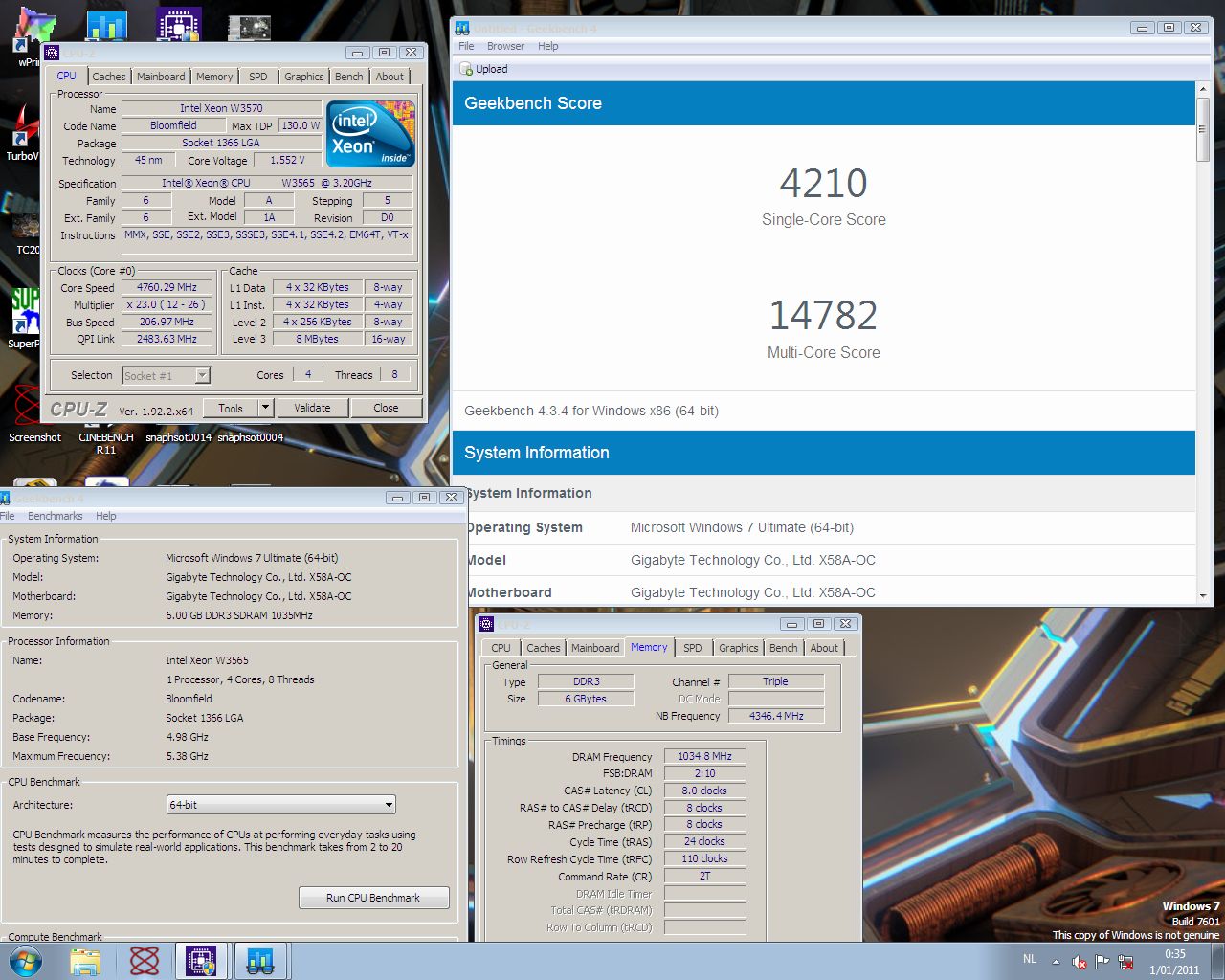The height and width of the screenshot is (980, 1225).
Task: Click the Close button in CPU-Z
Action: click(x=386, y=408)
